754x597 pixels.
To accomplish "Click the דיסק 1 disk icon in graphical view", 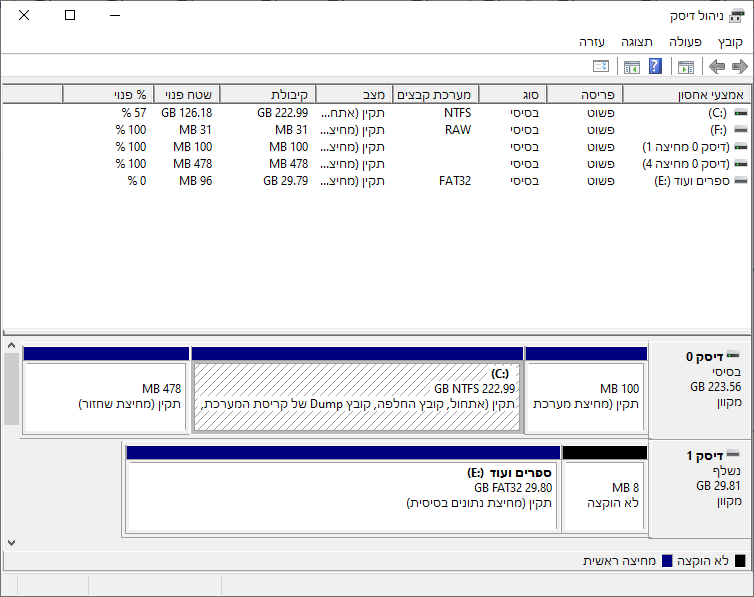I will 733,454.
